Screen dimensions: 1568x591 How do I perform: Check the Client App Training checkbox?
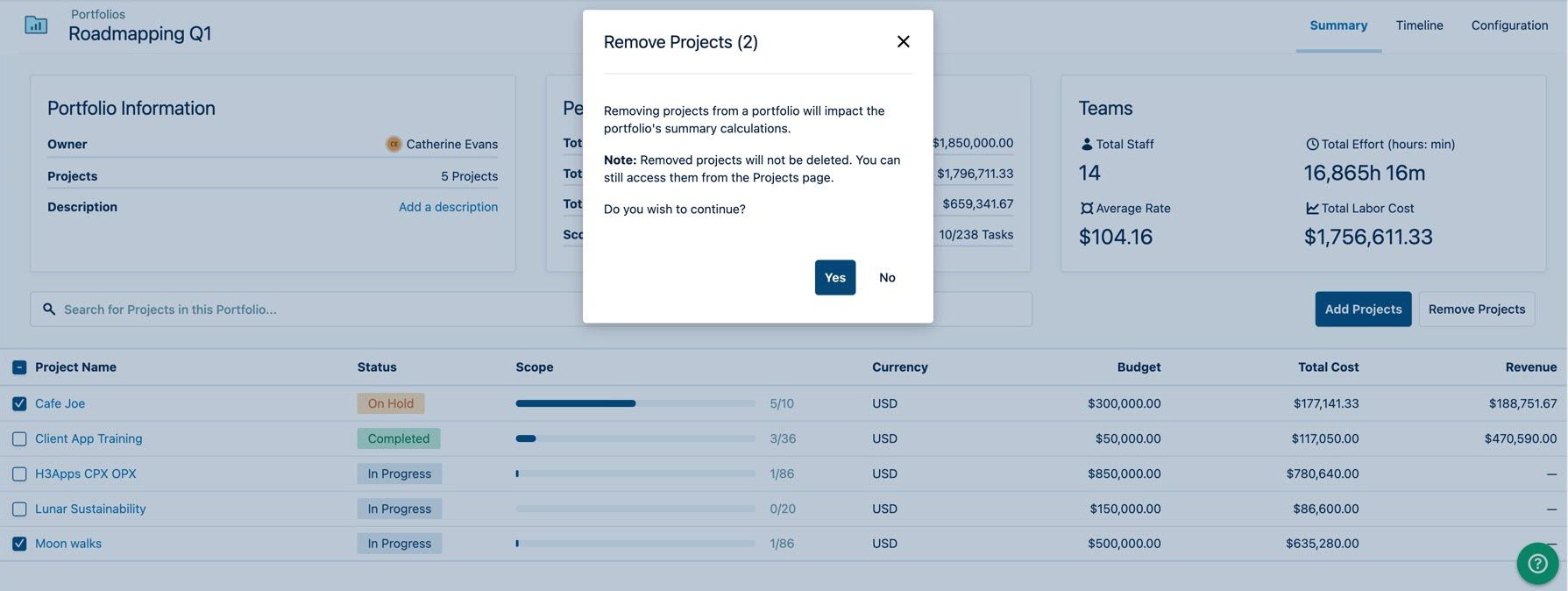(19, 438)
